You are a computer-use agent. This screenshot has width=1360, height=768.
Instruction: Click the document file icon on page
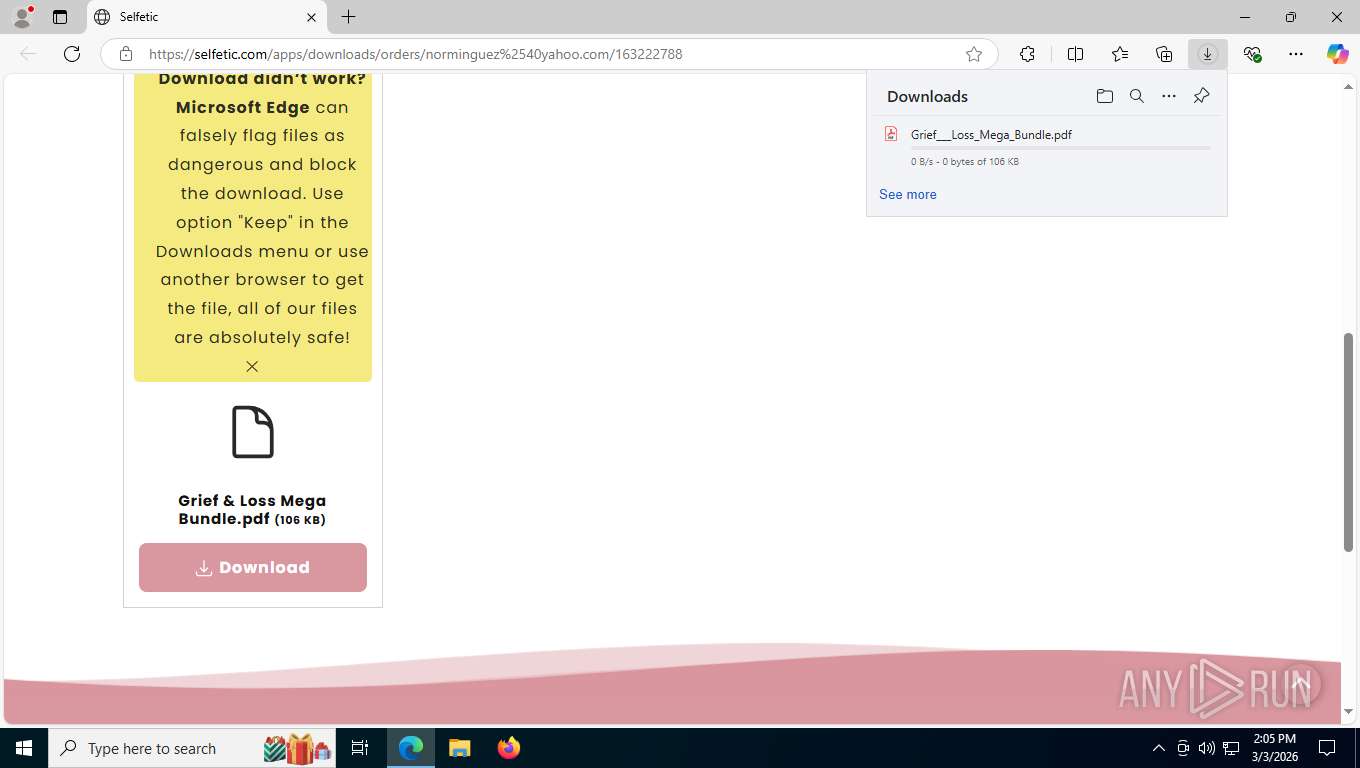(253, 432)
